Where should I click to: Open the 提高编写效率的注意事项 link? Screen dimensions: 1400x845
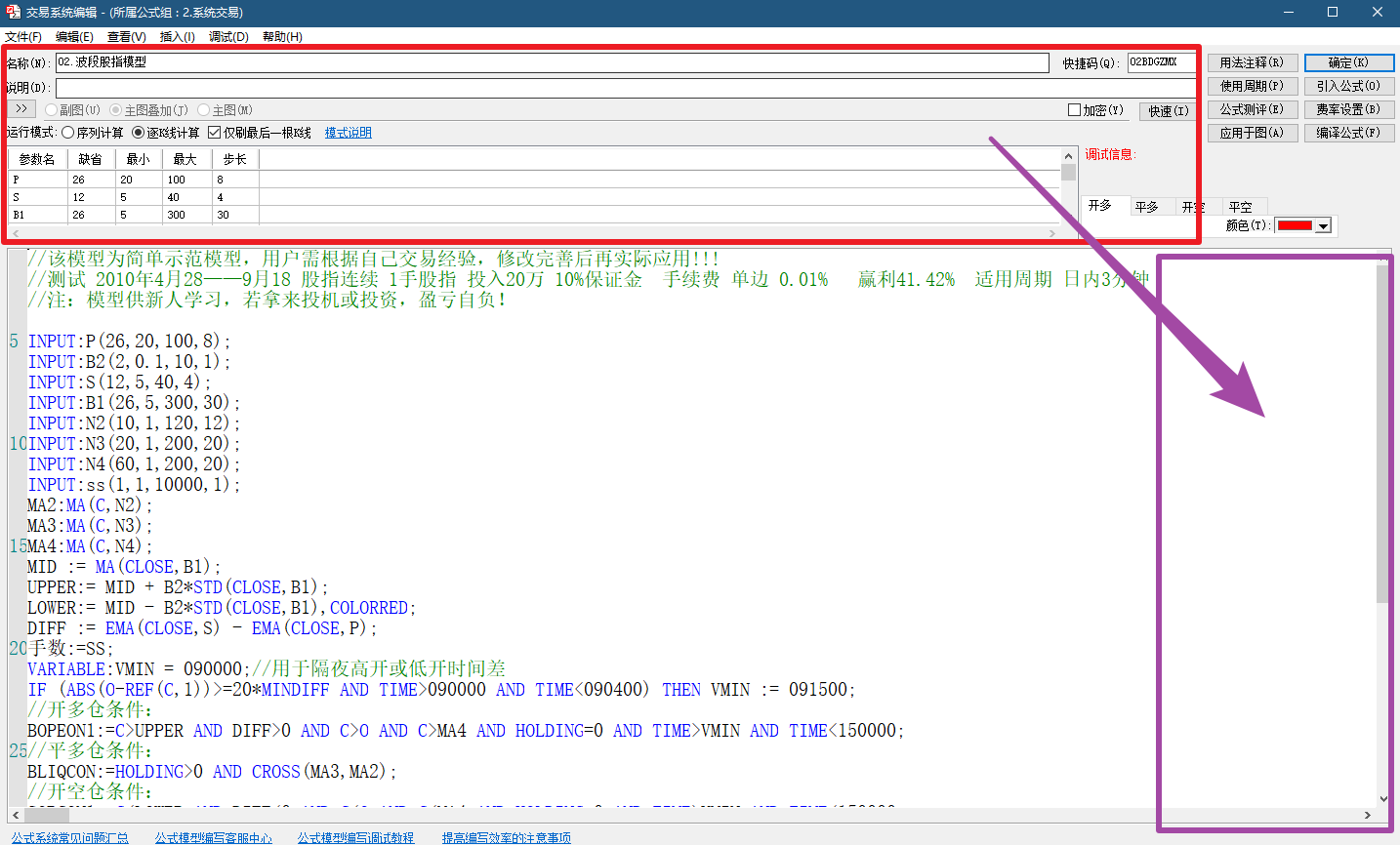(507, 838)
